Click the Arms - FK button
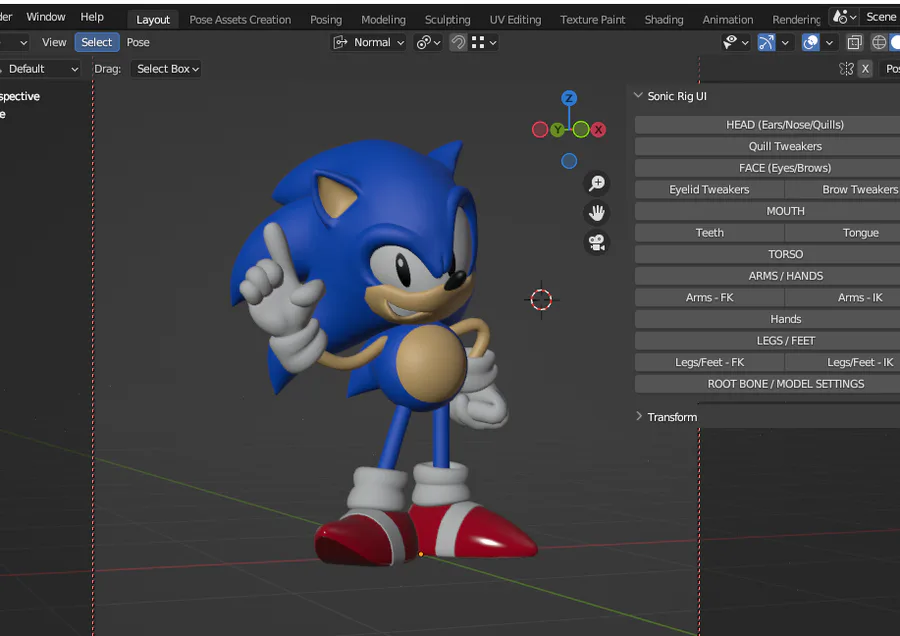 (709, 297)
